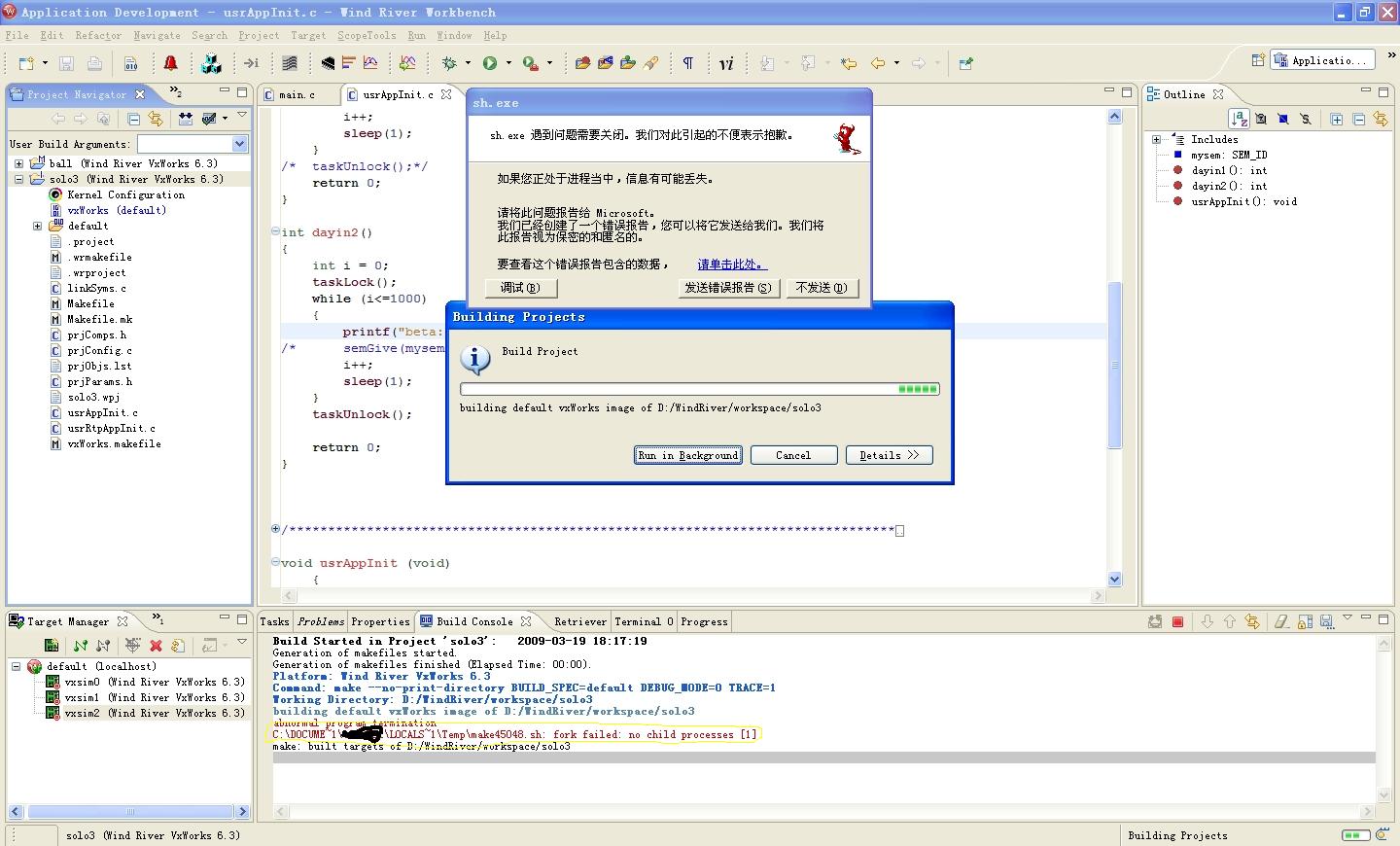Screen dimensions: 1400x846
Task: Expand the ball project tree node
Action: coord(18,163)
